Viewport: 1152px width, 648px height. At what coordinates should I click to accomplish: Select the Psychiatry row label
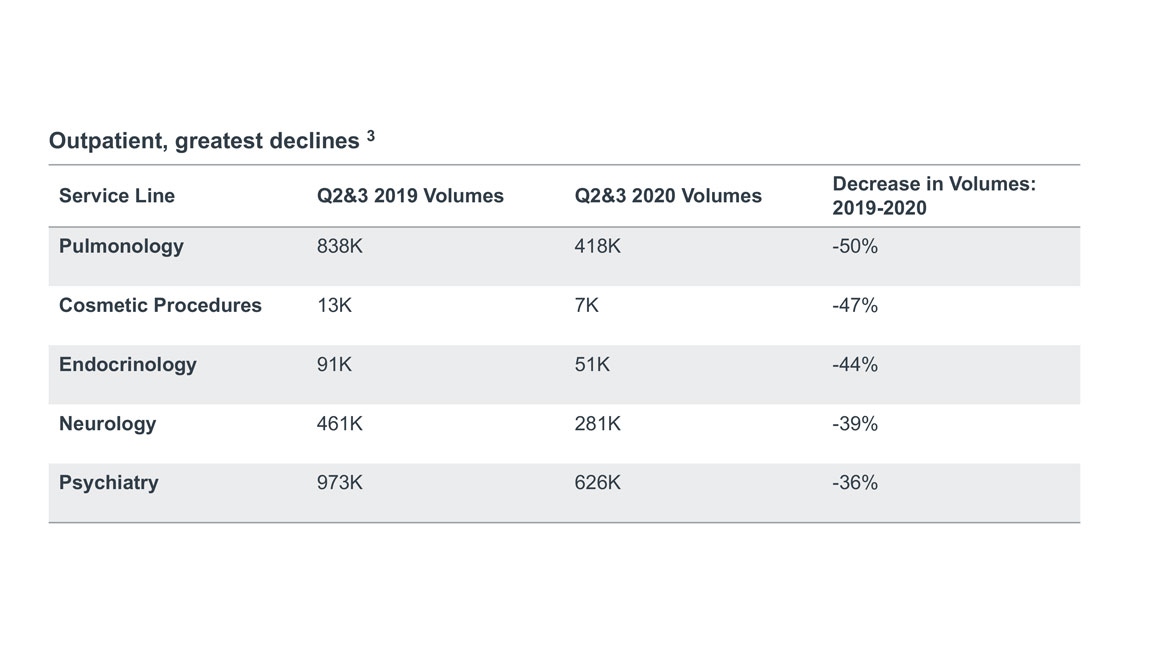[x=109, y=482]
